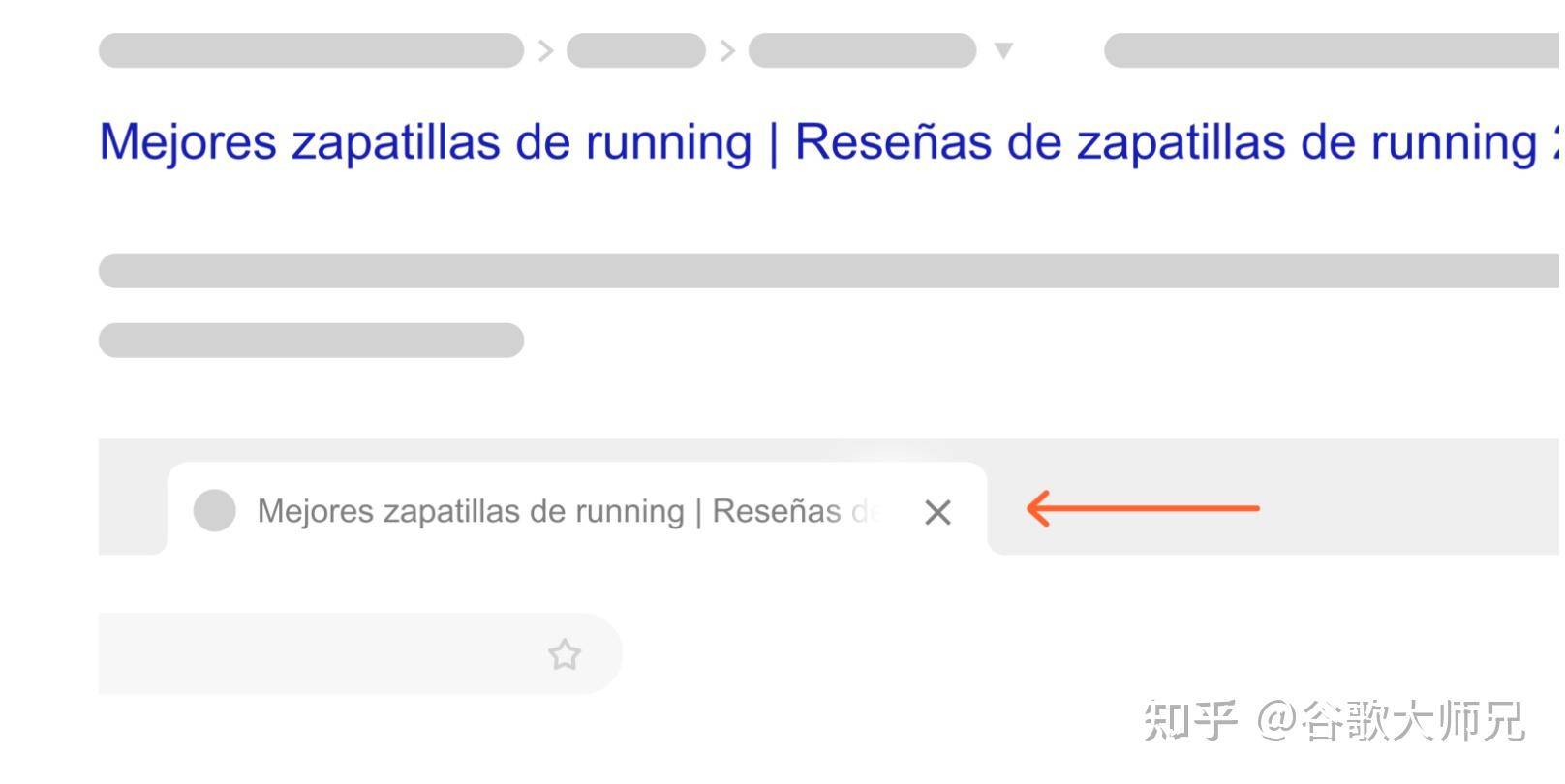Click inside the address bar field
1565x784 pixels.
(x=360, y=654)
